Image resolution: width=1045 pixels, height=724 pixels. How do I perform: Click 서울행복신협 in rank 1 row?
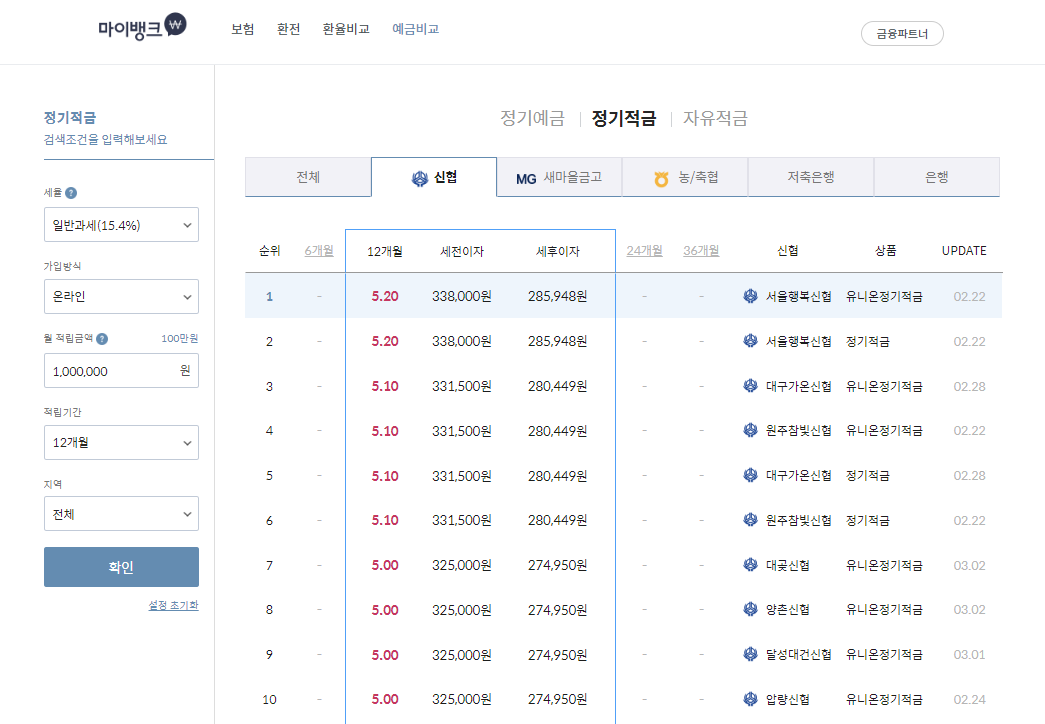pos(798,296)
